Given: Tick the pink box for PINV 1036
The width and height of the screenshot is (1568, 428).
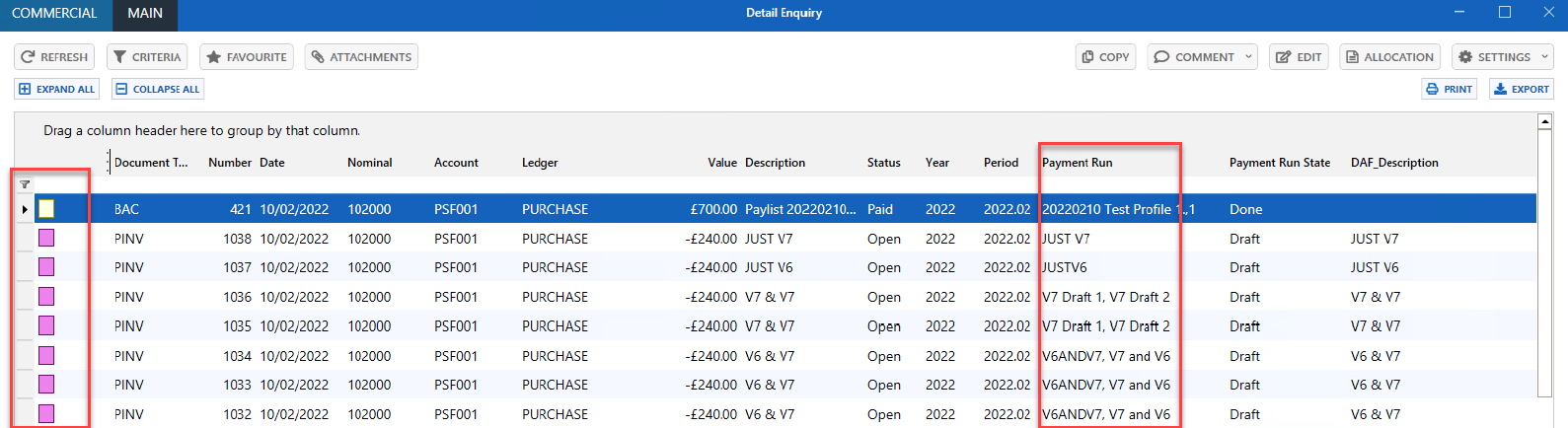Looking at the screenshot, I should 46,297.
